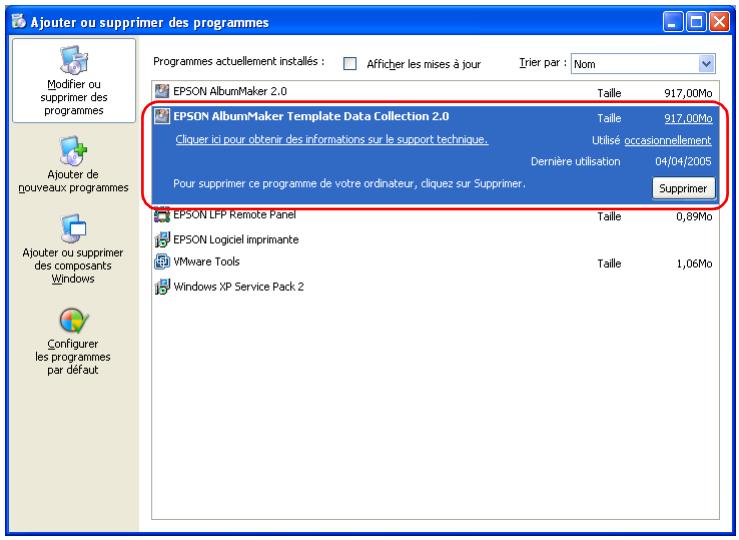Click the title bar window icon
739x540 pixels.
coord(19,21)
